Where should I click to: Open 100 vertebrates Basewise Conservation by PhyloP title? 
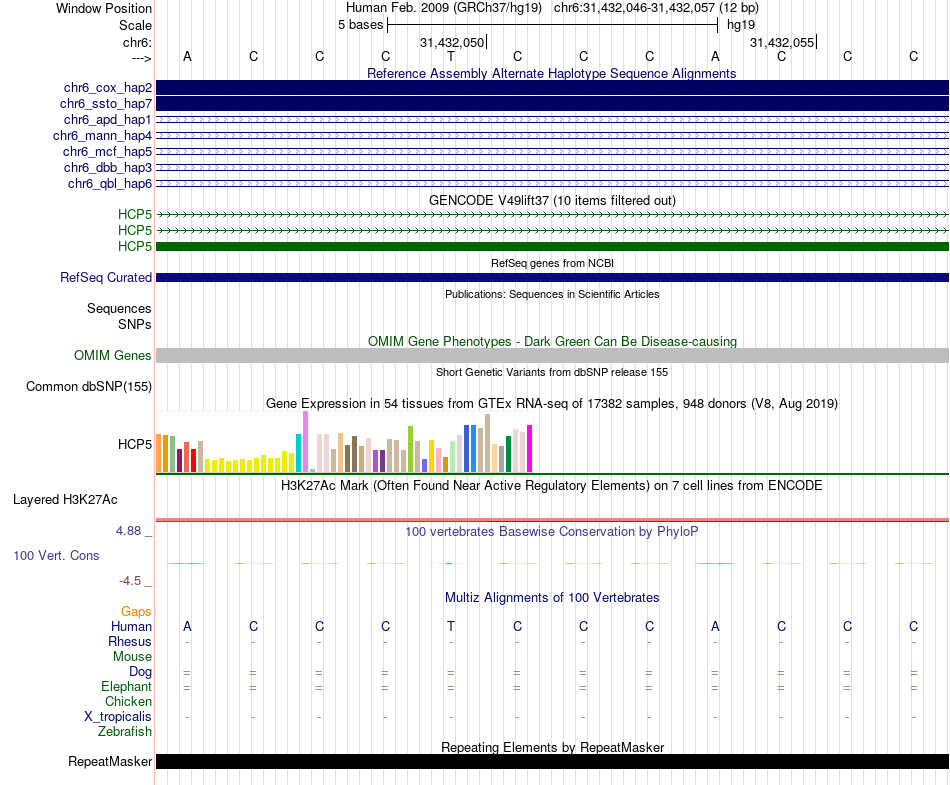pyautogui.click(x=552, y=532)
